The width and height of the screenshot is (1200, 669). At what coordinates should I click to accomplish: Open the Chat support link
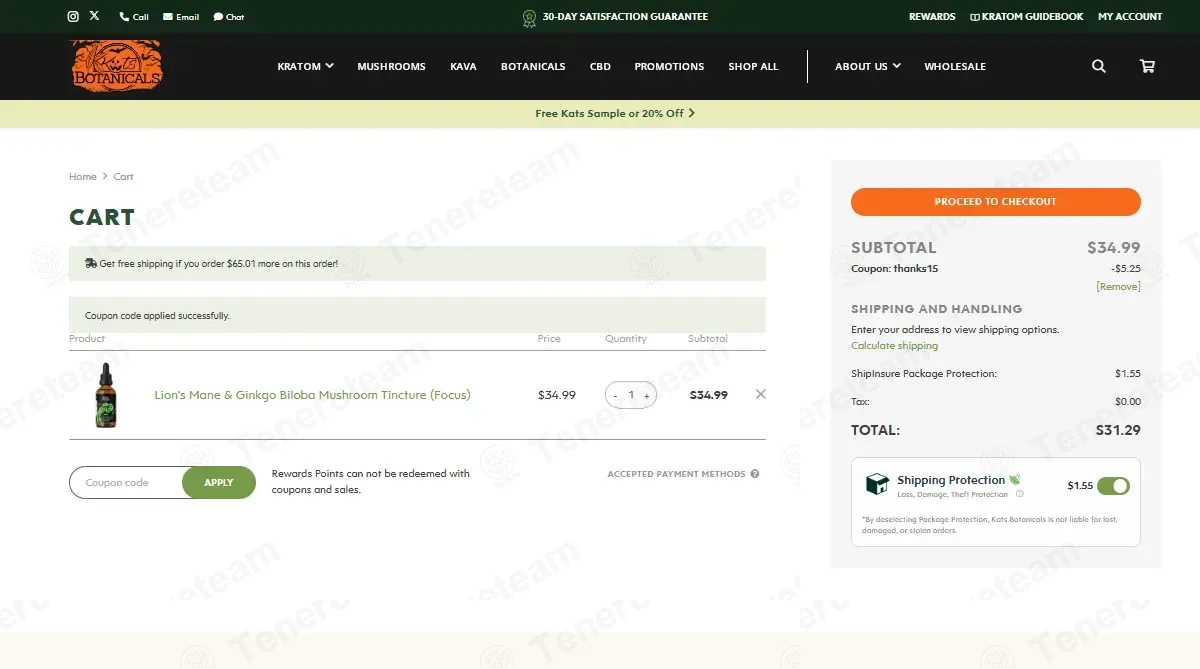[x=229, y=17]
